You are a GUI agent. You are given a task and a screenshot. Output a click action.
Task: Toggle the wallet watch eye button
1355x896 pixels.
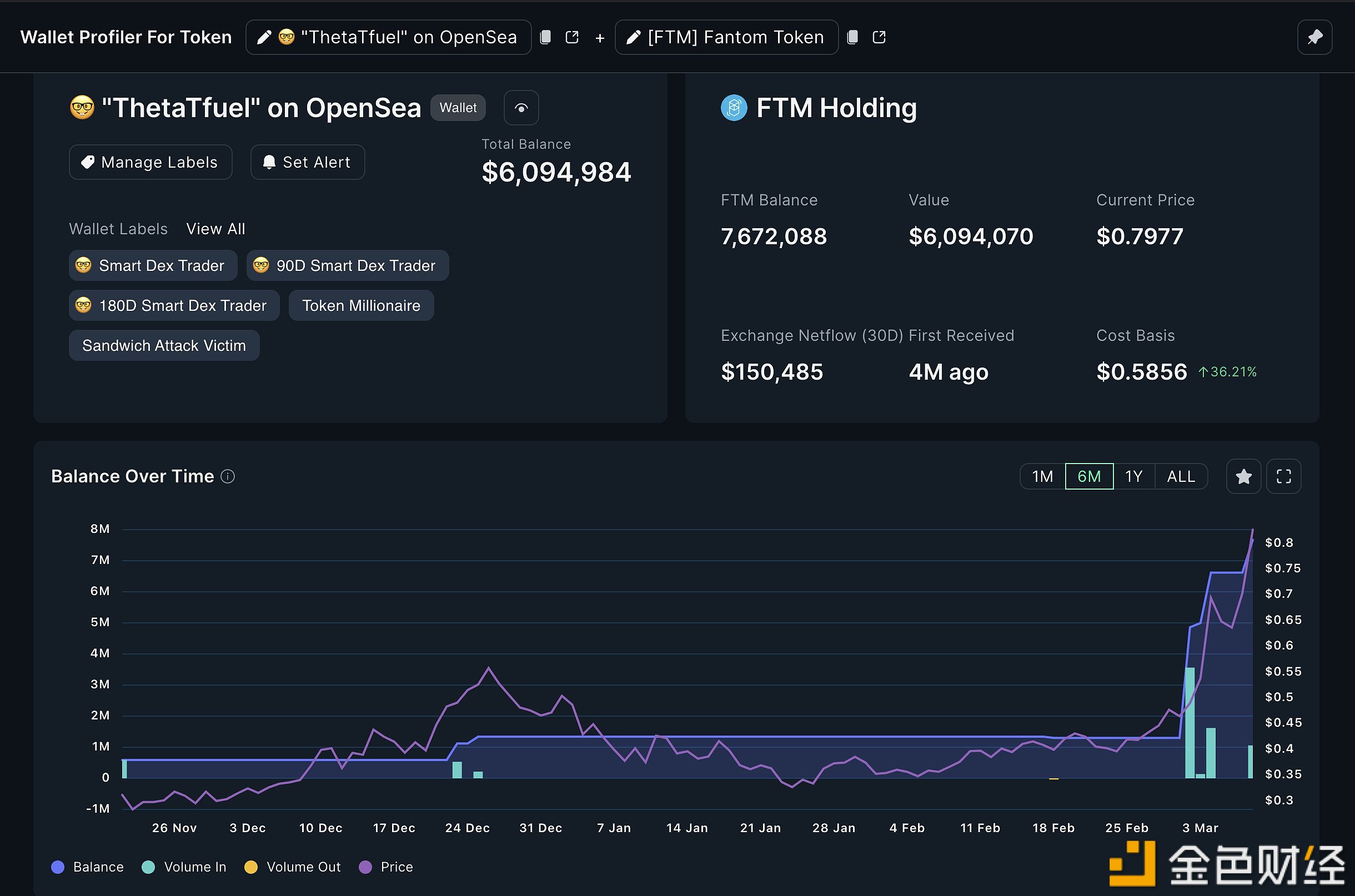click(x=521, y=108)
